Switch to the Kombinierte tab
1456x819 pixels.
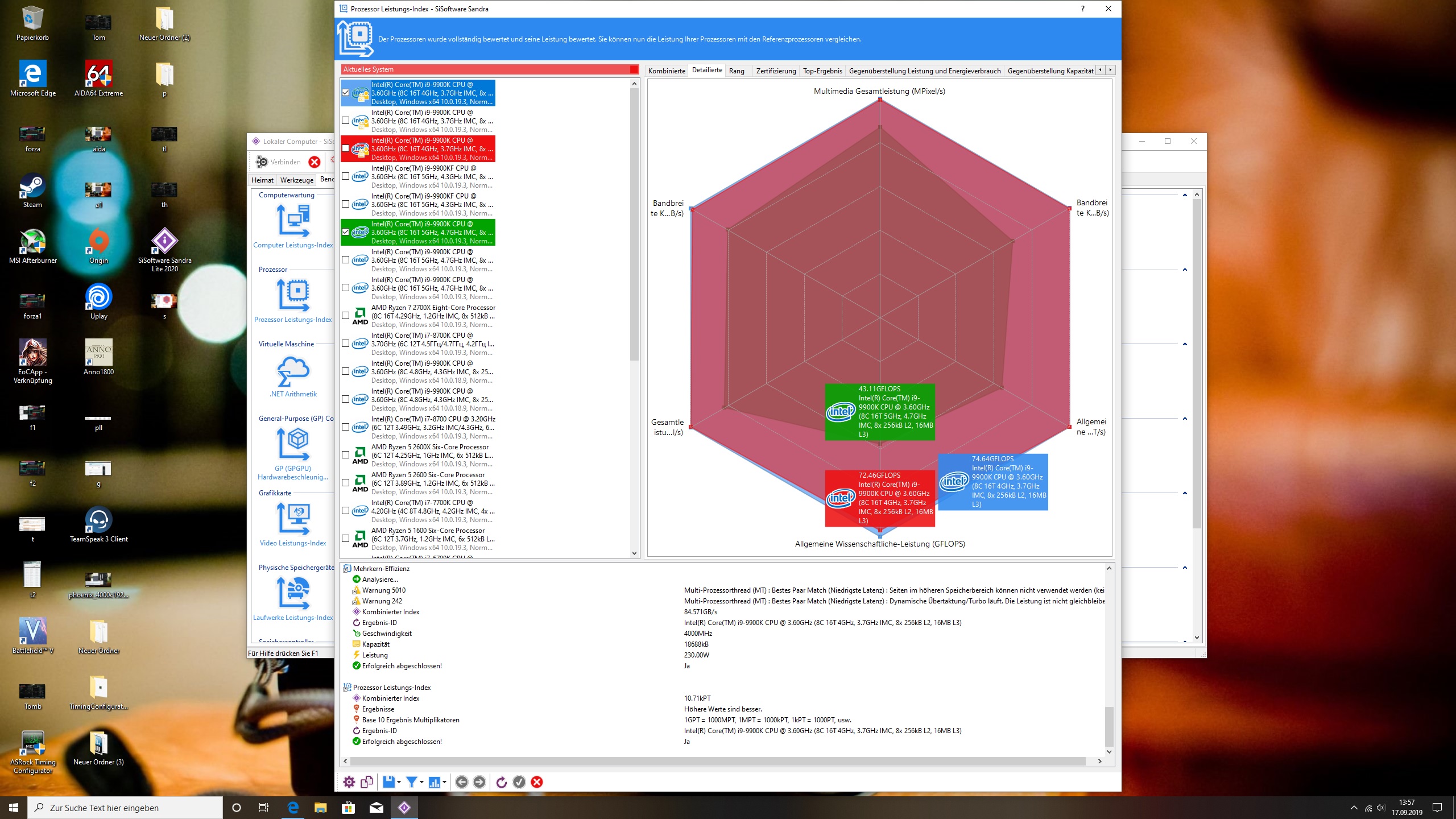667,71
